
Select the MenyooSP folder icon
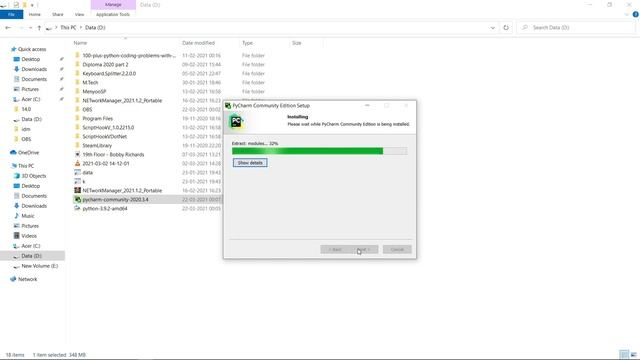pos(77,91)
